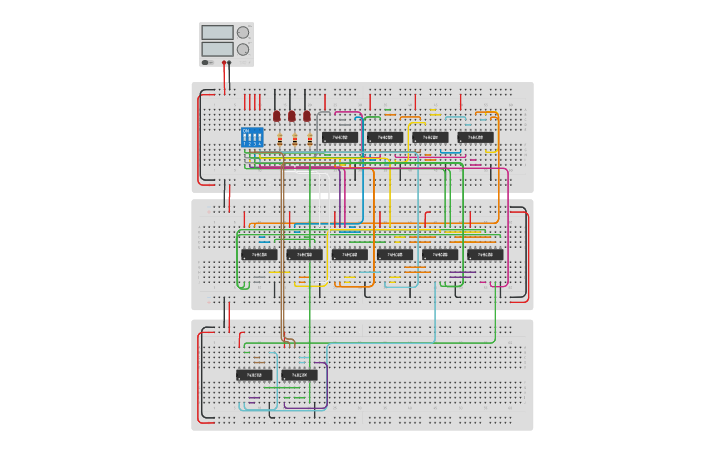725x453 pixels.
Task: Toggle switch 1 on the blue DIP switch
Action: [245, 135]
